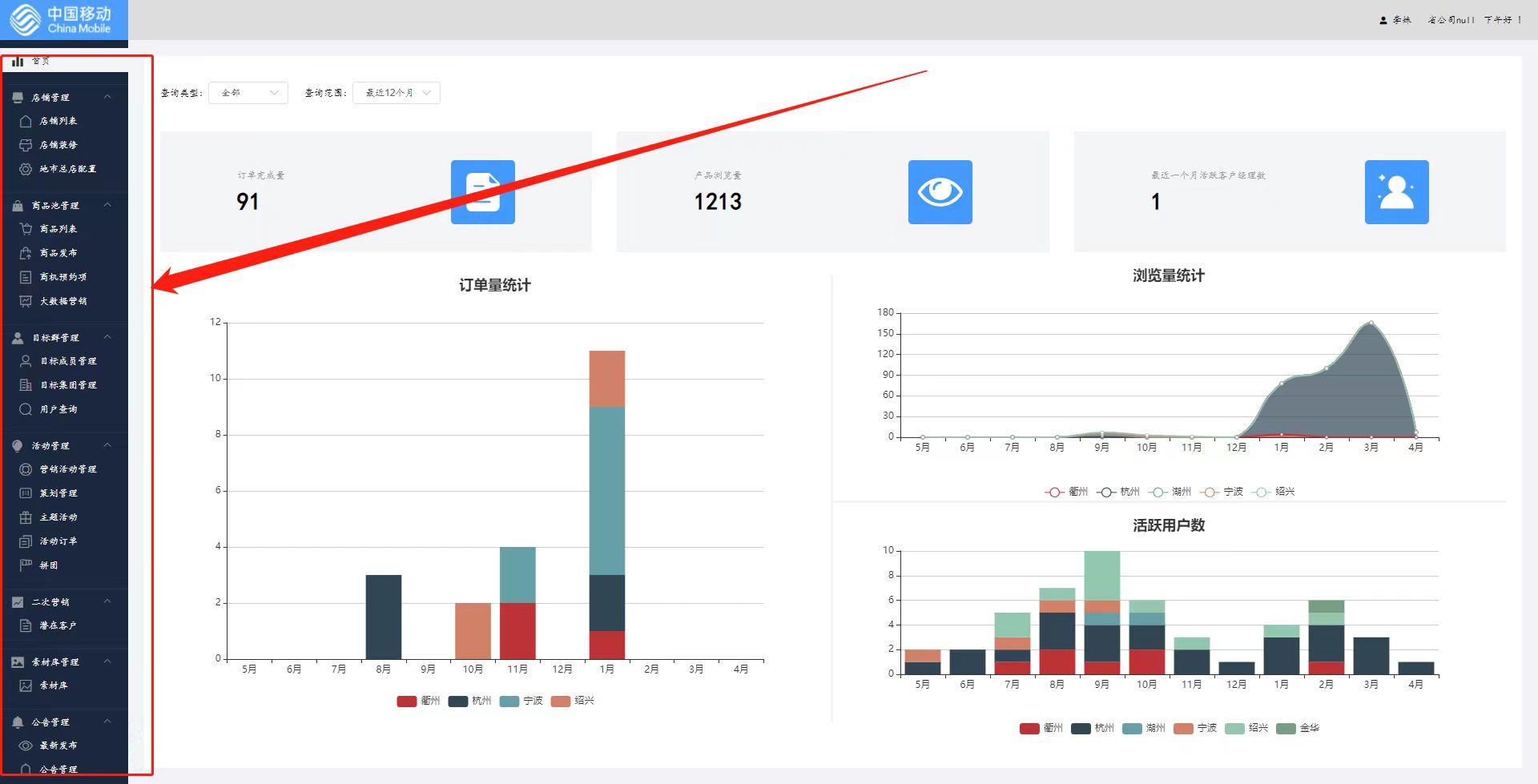This screenshot has width=1538, height=784.
Task: Click the 浏览量统计 chart title
Action: pos(1169,275)
